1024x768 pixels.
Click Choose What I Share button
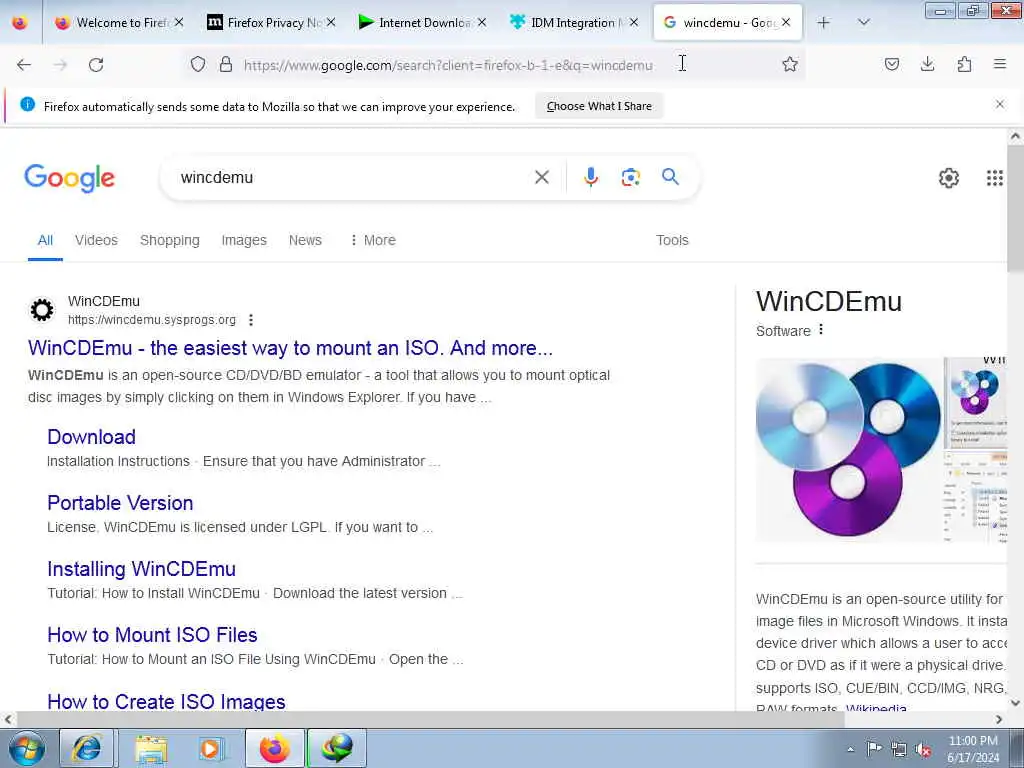tap(599, 106)
